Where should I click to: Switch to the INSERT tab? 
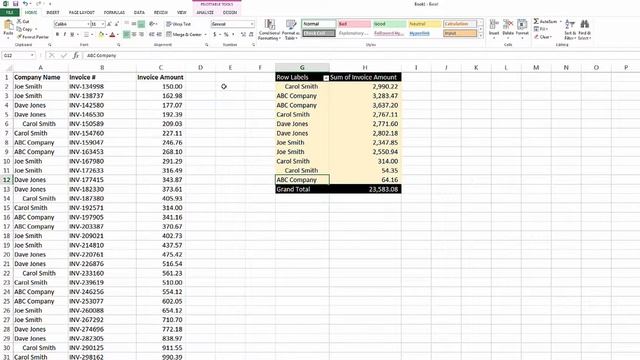(x=53, y=13)
